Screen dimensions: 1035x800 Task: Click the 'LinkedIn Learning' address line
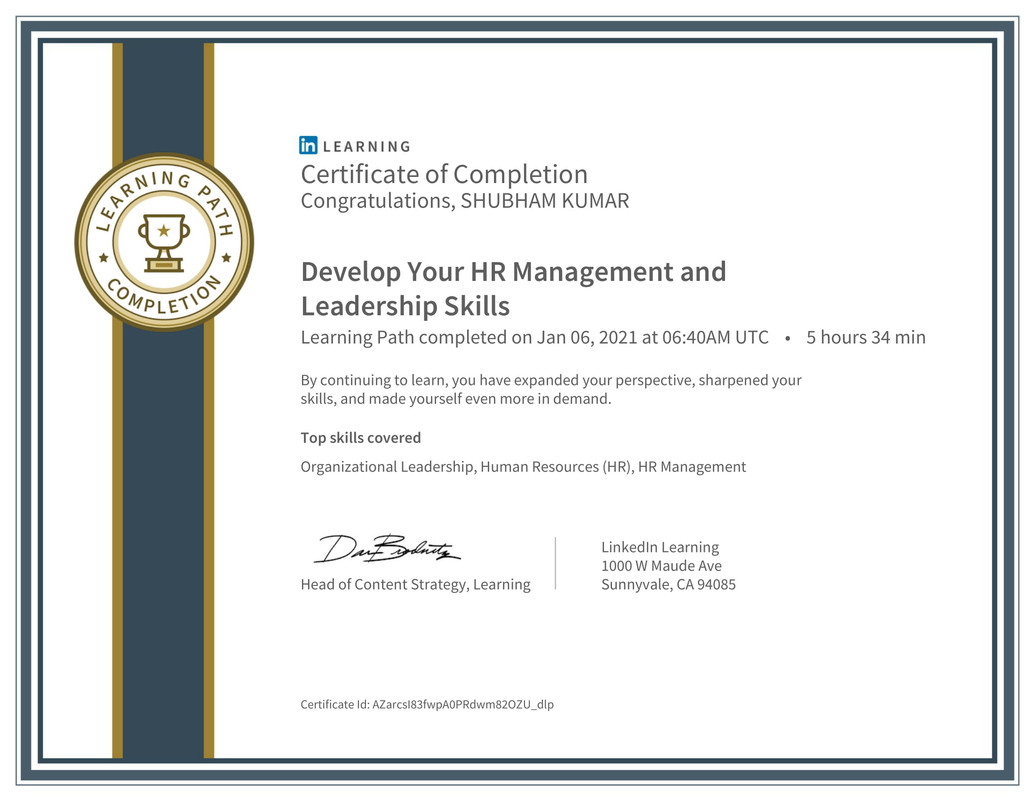point(660,547)
